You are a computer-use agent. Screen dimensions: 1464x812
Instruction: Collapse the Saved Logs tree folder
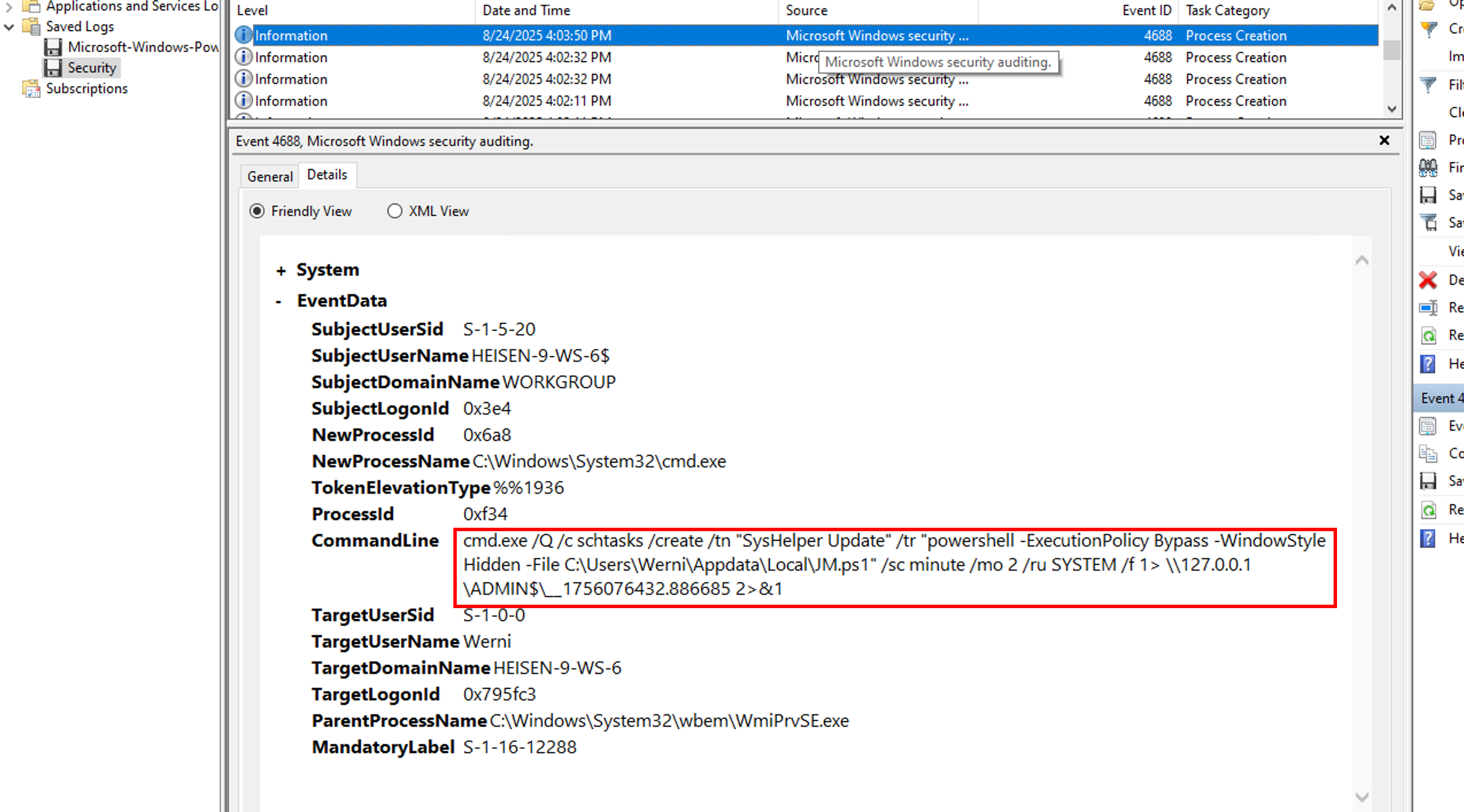[x=9, y=27]
